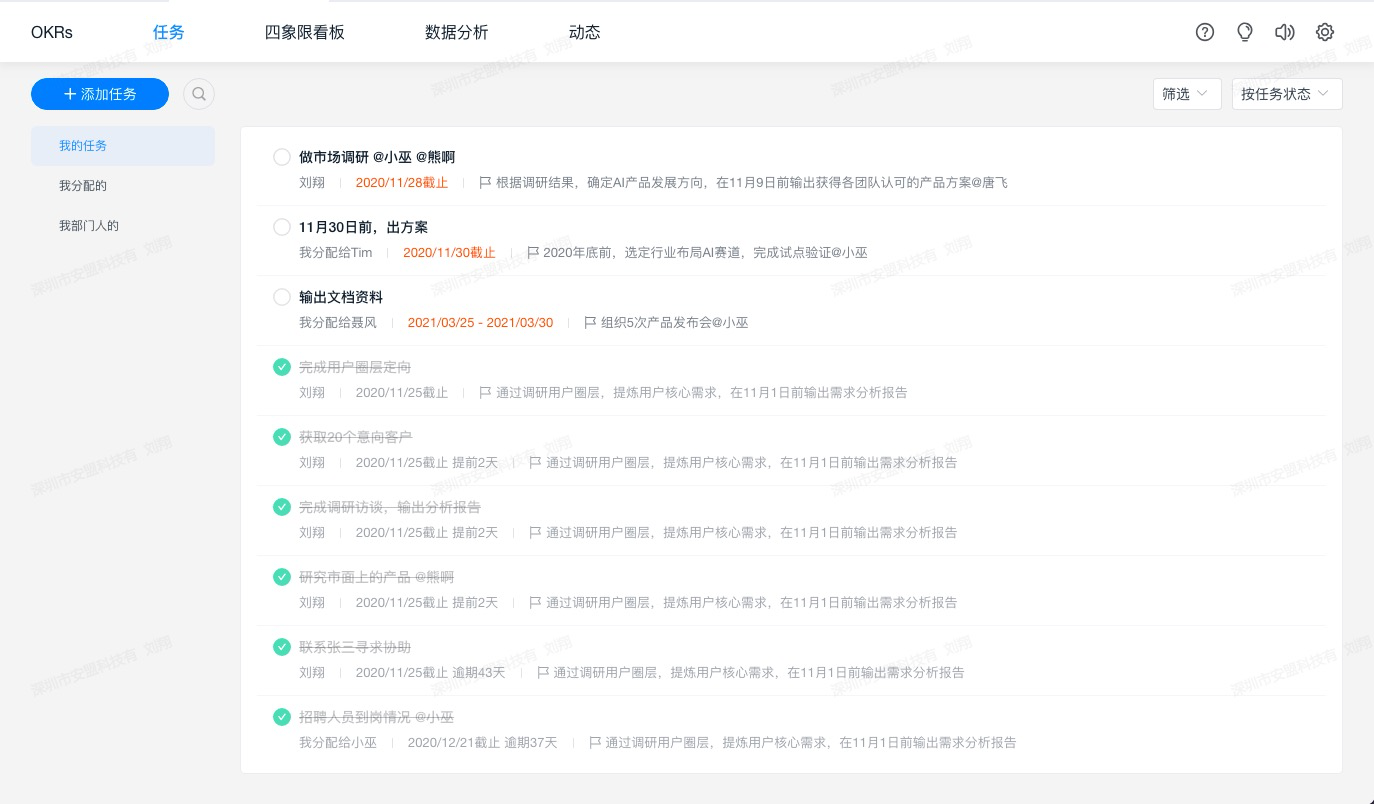Uncheck completed task 招聘人员到岗情况

click(282, 717)
